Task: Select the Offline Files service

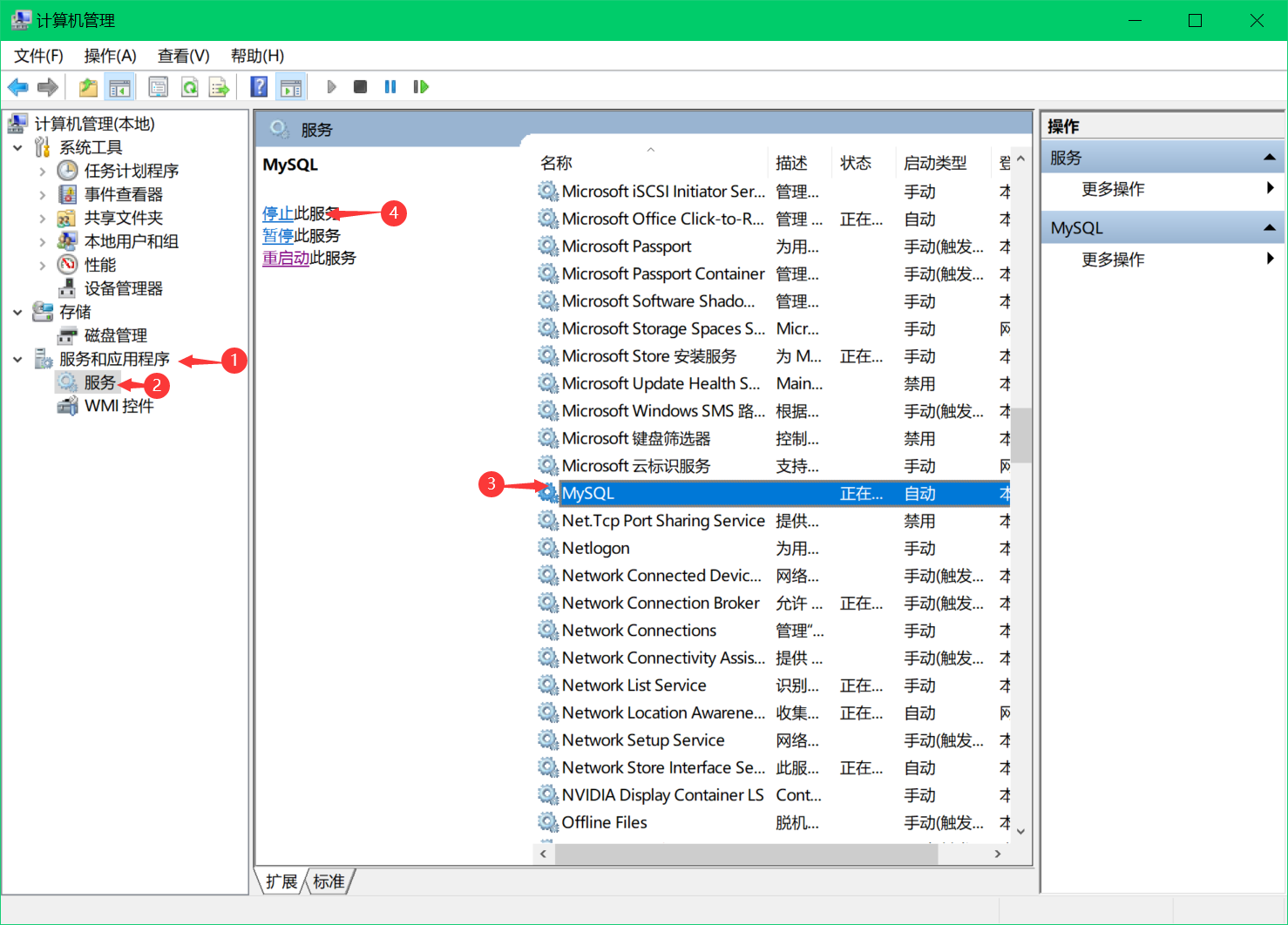Action: pos(773,822)
